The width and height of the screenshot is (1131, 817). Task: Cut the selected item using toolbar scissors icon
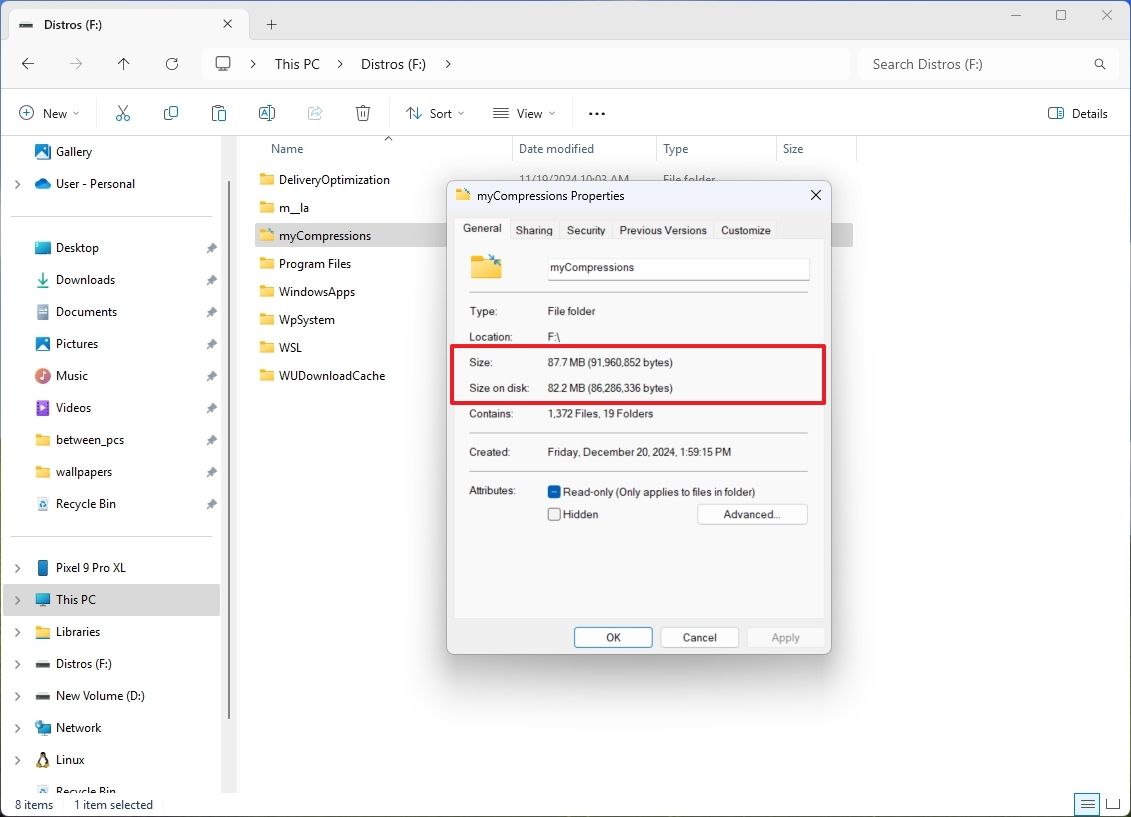122,113
